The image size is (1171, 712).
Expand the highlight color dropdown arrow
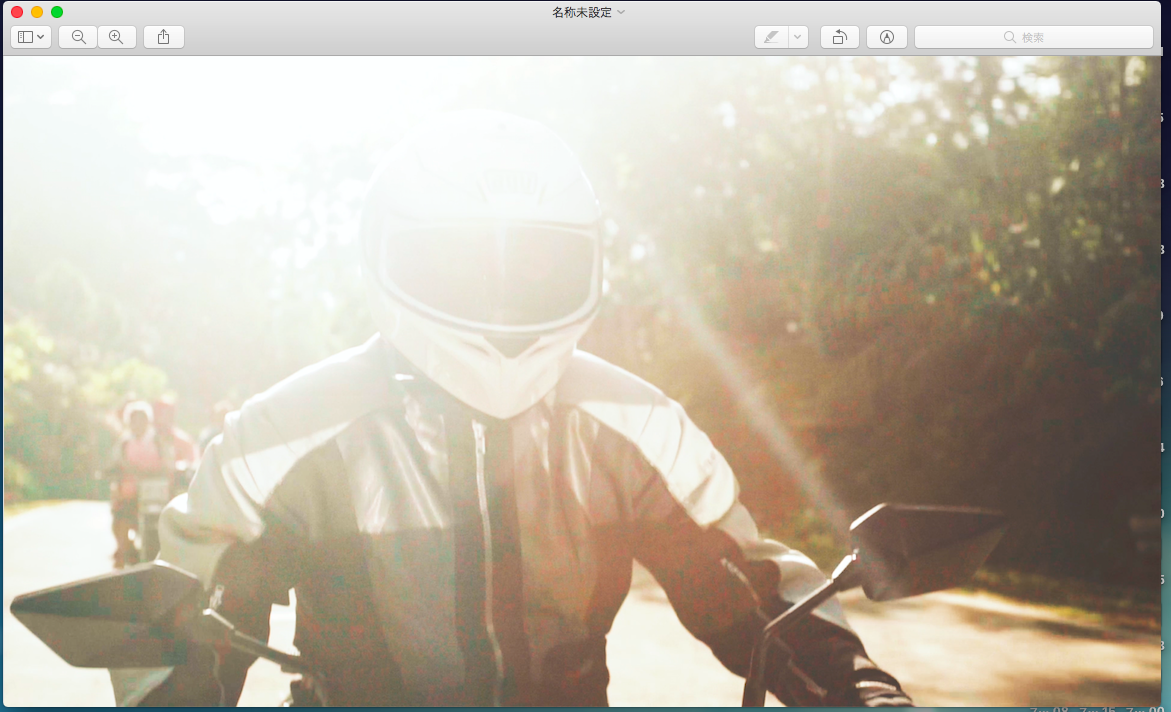[798, 37]
